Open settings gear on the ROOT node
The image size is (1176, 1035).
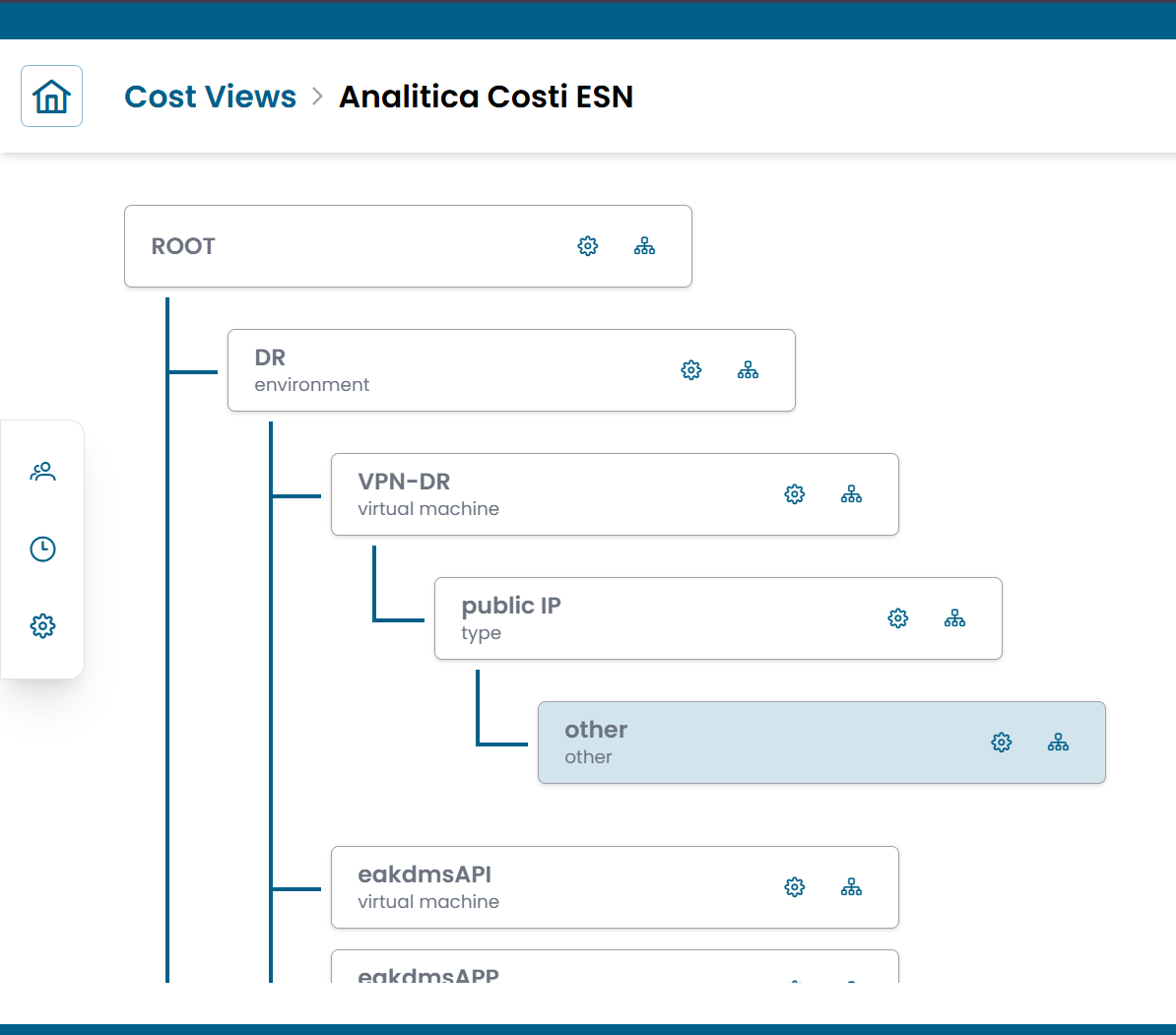(588, 246)
